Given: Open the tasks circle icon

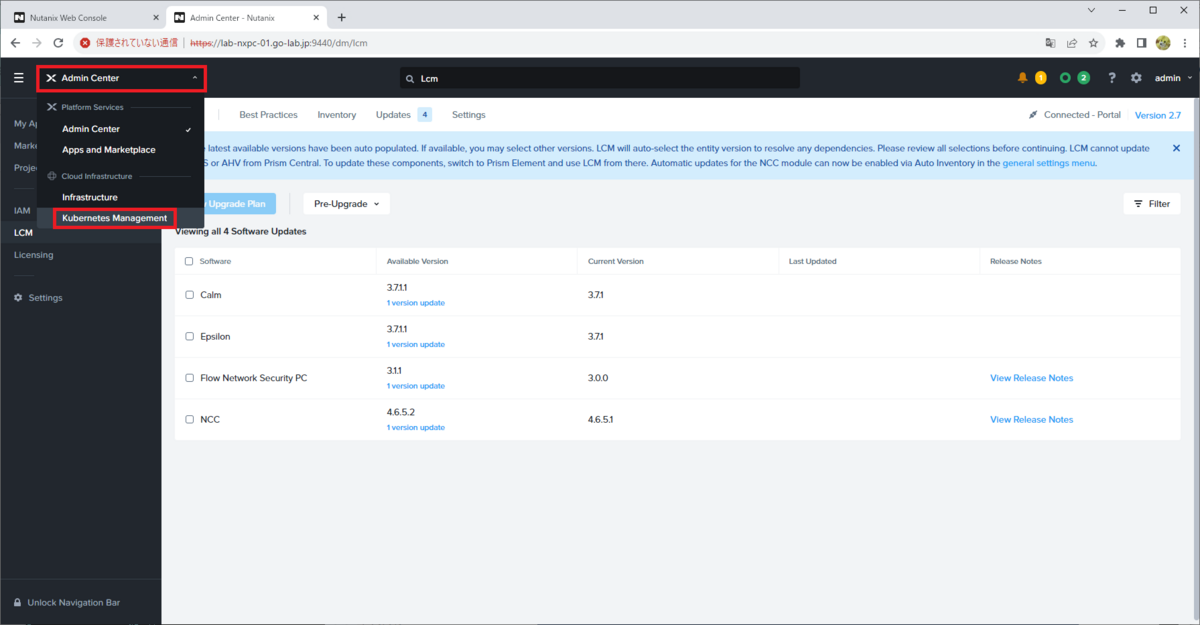Looking at the screenshot, I should (1065, 78).
